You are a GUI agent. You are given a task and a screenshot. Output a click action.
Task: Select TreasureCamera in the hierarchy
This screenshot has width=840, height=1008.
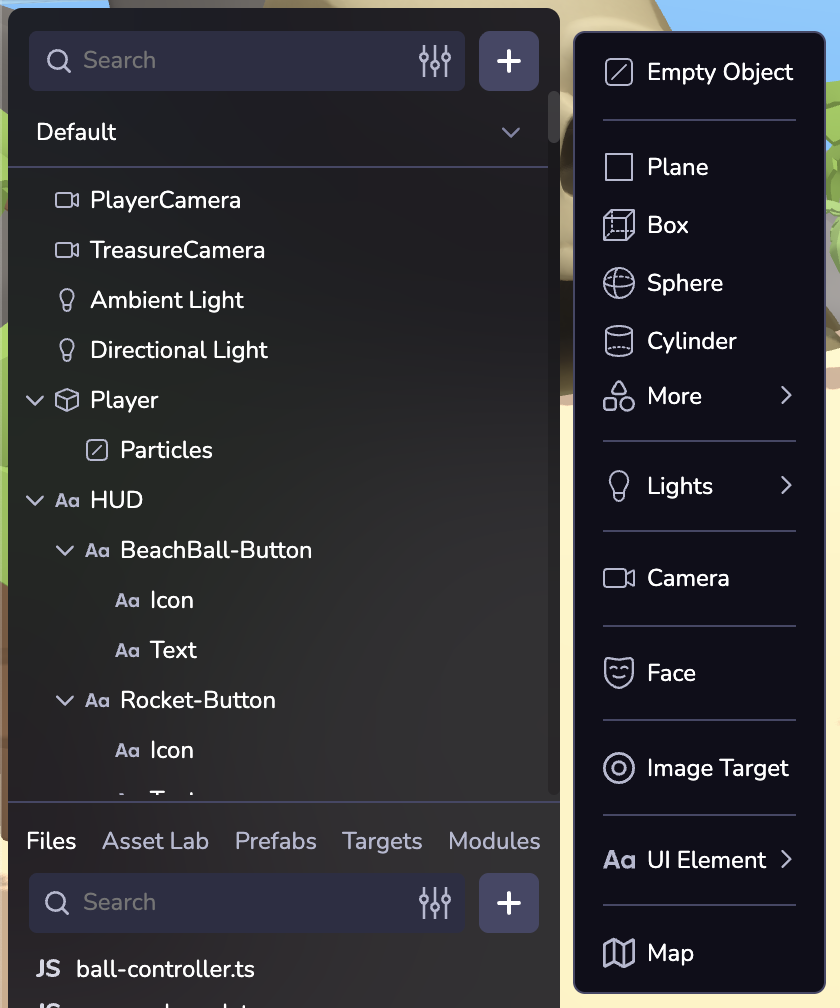tap(177, 250)
